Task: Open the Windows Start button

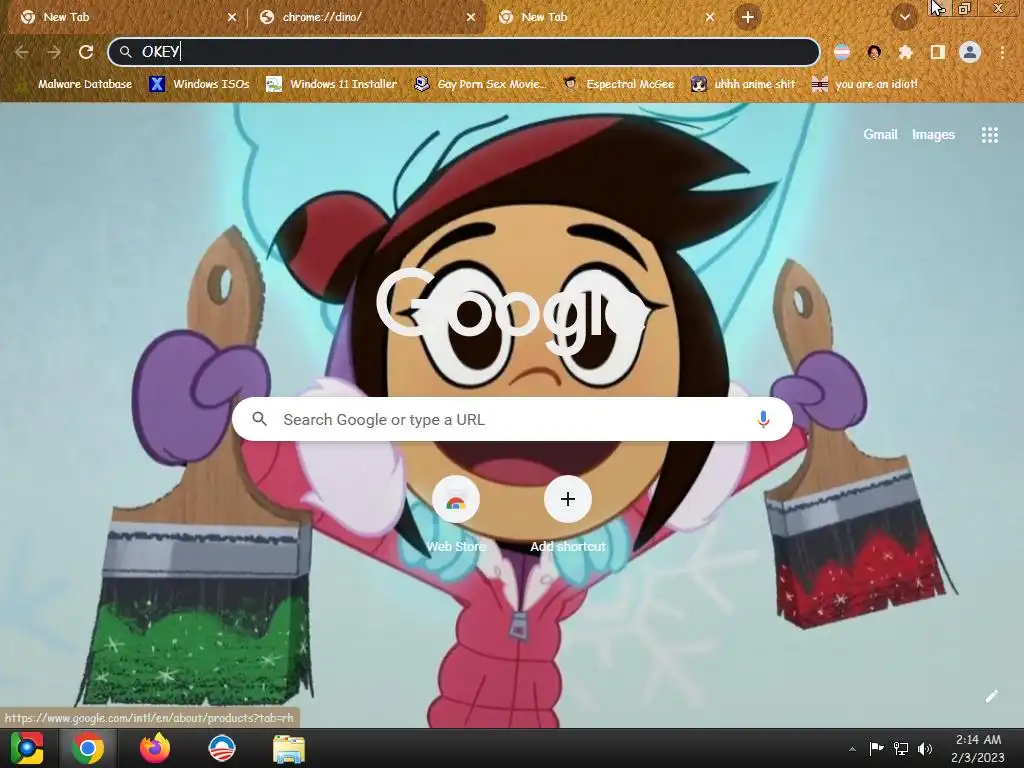Action: (x=27, y=748)
